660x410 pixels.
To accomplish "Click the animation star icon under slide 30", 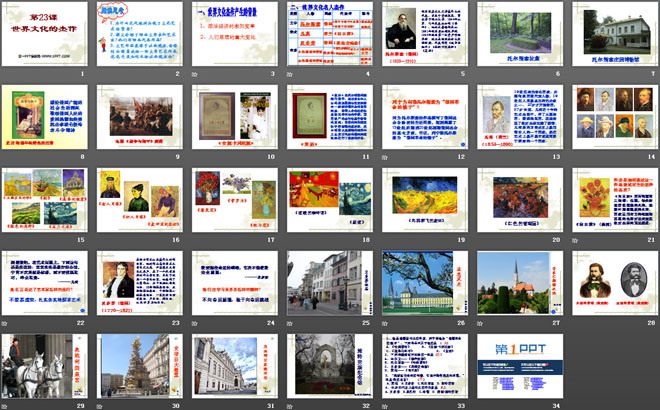I will pos(99,406).
